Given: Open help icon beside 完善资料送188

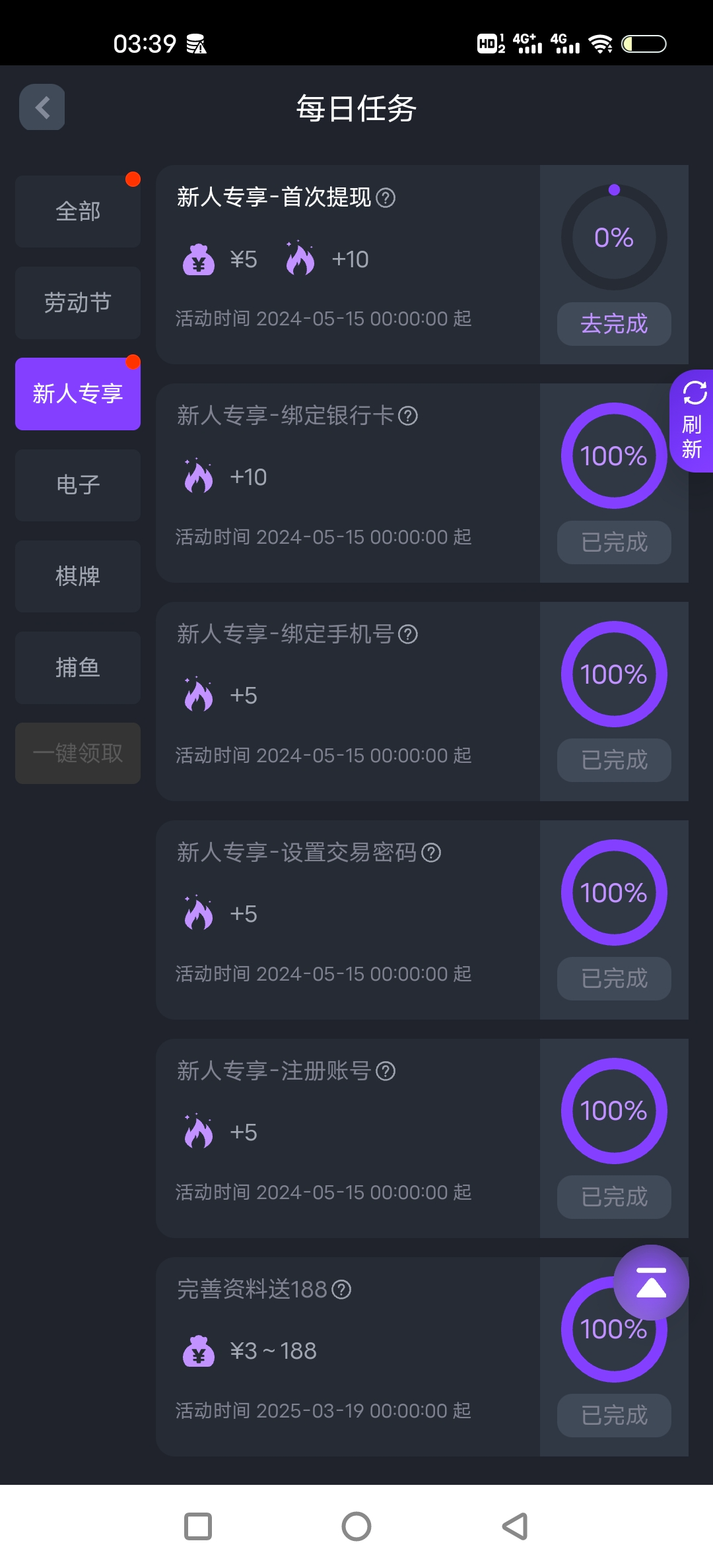Looking at the screenshot, I should (x=341, y=1290).
